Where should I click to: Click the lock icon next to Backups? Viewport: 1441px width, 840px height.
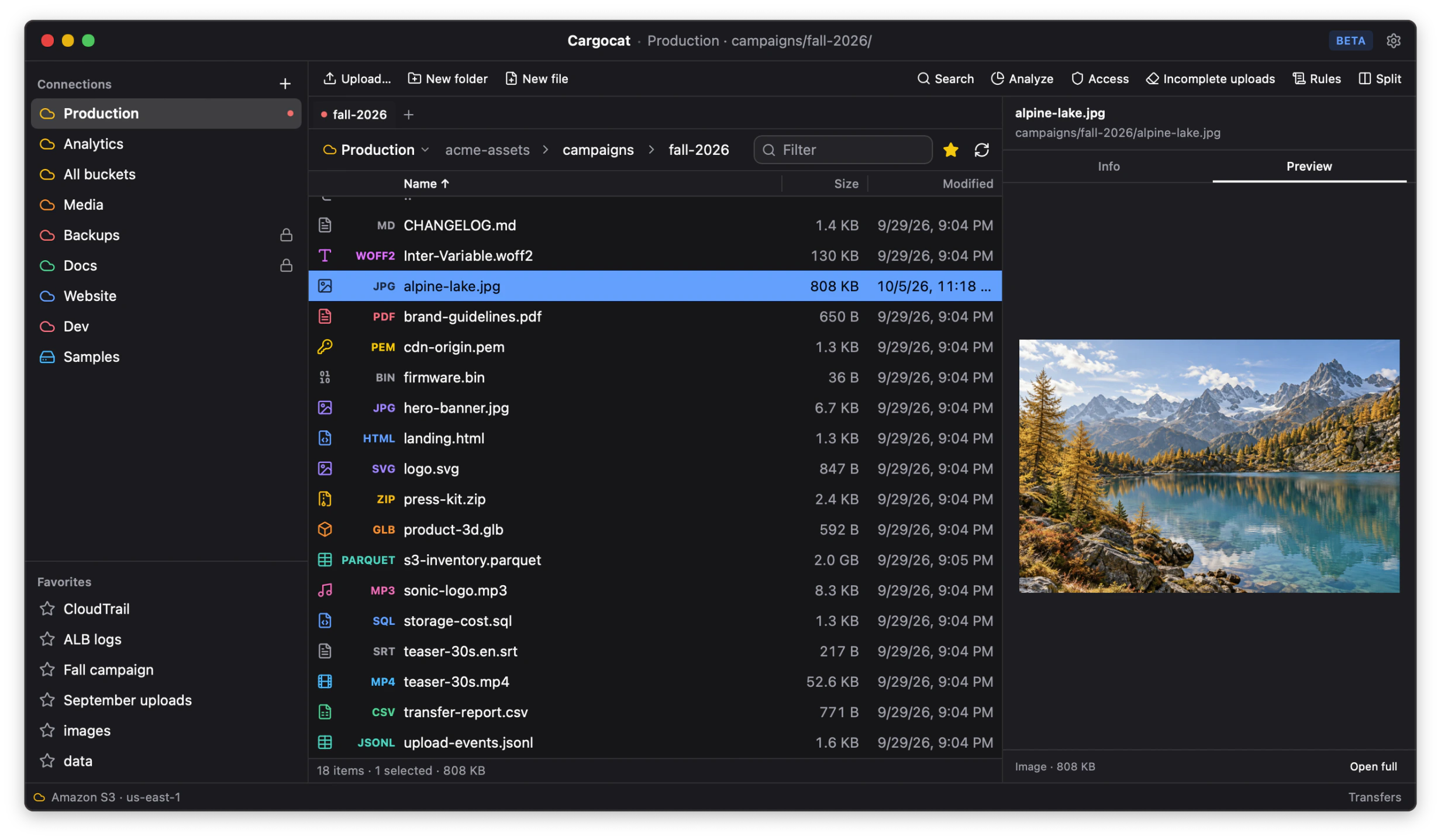[286, 236]
